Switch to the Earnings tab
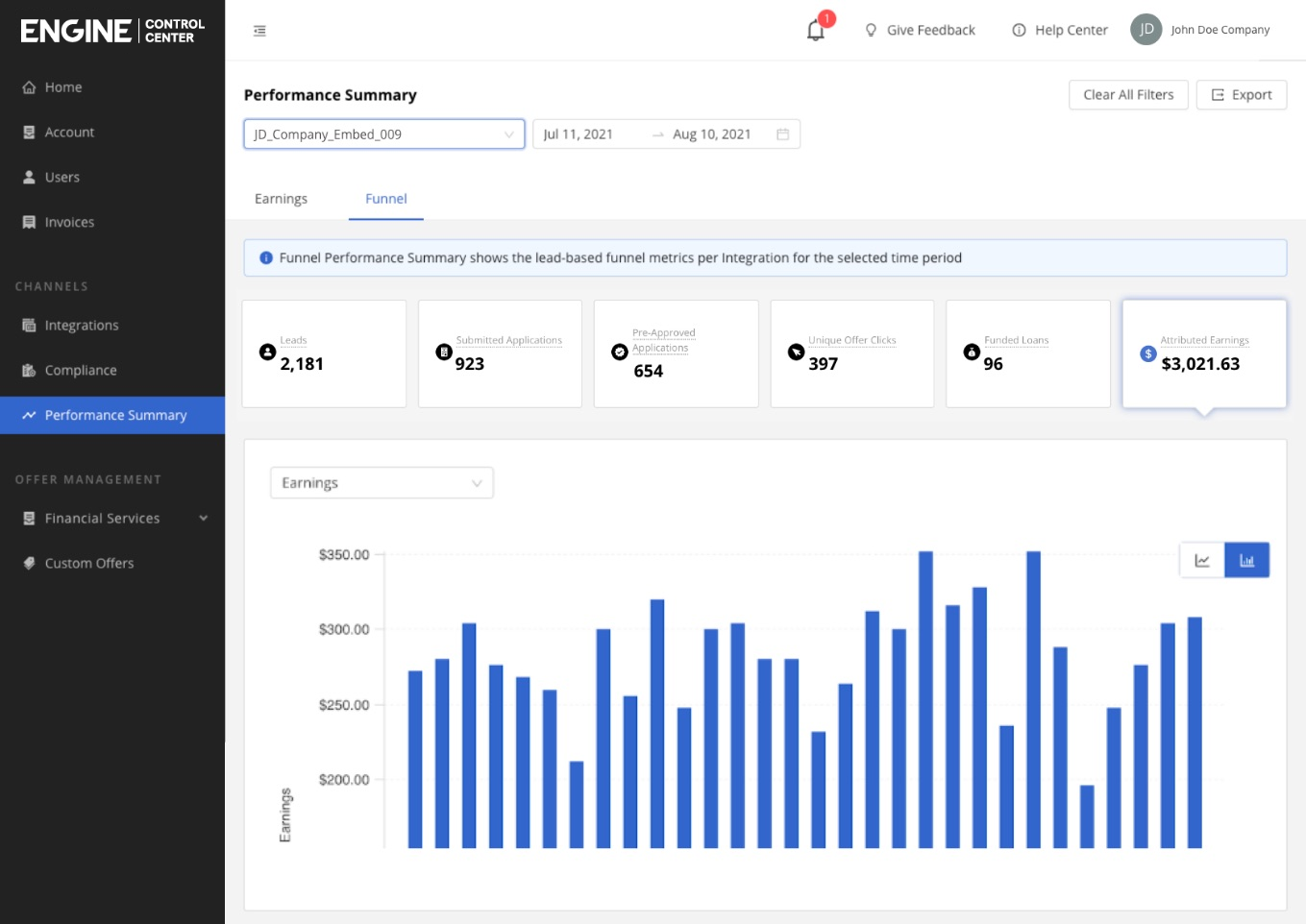1306x924 pixels. pos(281,199)
